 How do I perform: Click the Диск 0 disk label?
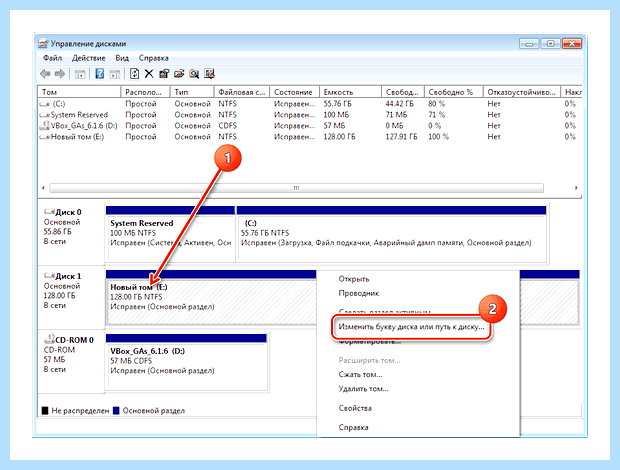click(68, 212)
